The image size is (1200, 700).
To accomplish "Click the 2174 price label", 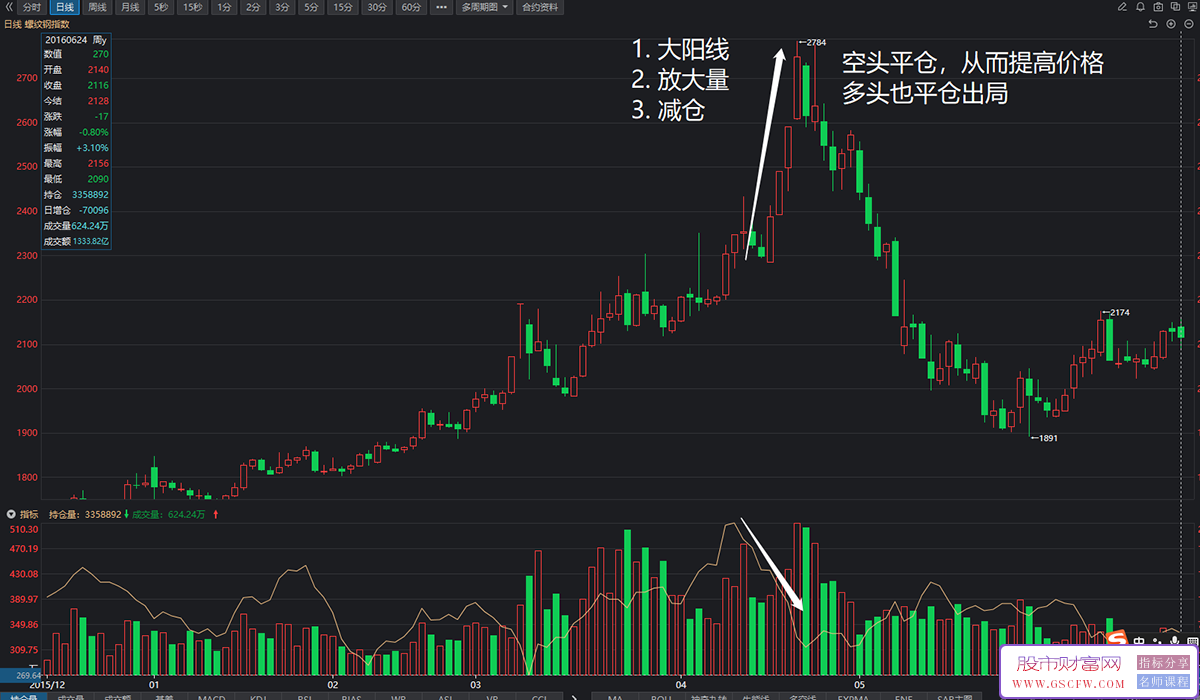I will (x=1119, y=313).
